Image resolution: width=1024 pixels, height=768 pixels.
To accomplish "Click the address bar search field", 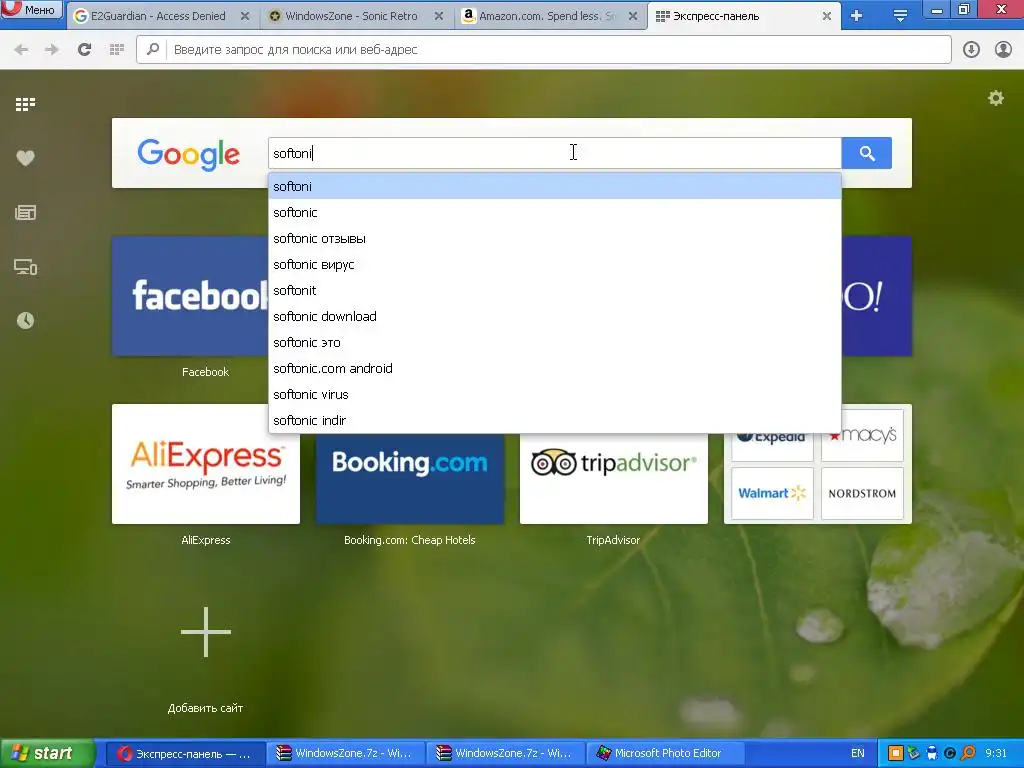I will click(x=543, y=50).
